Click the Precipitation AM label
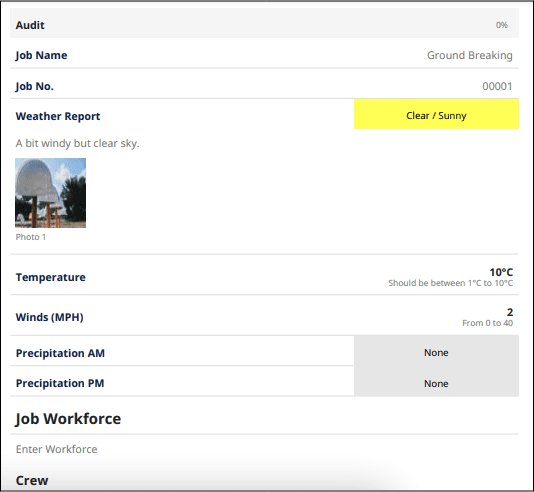The height and width of the screenshot is (492, 534). [x=60, y=353]
